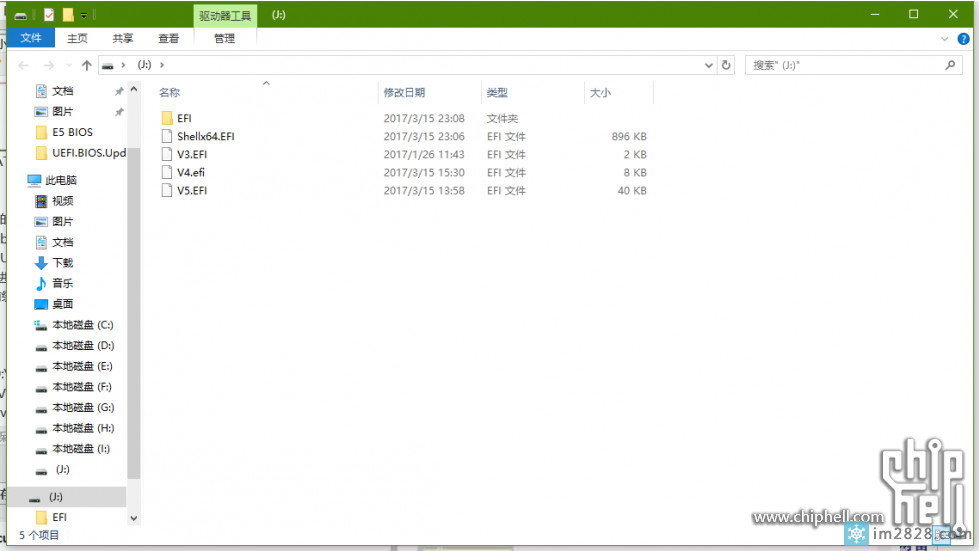This screenshot has width=979, height=551.
Task: Select 本地磁盘 (C:) in sidebar
Action: tap(82, 325)
